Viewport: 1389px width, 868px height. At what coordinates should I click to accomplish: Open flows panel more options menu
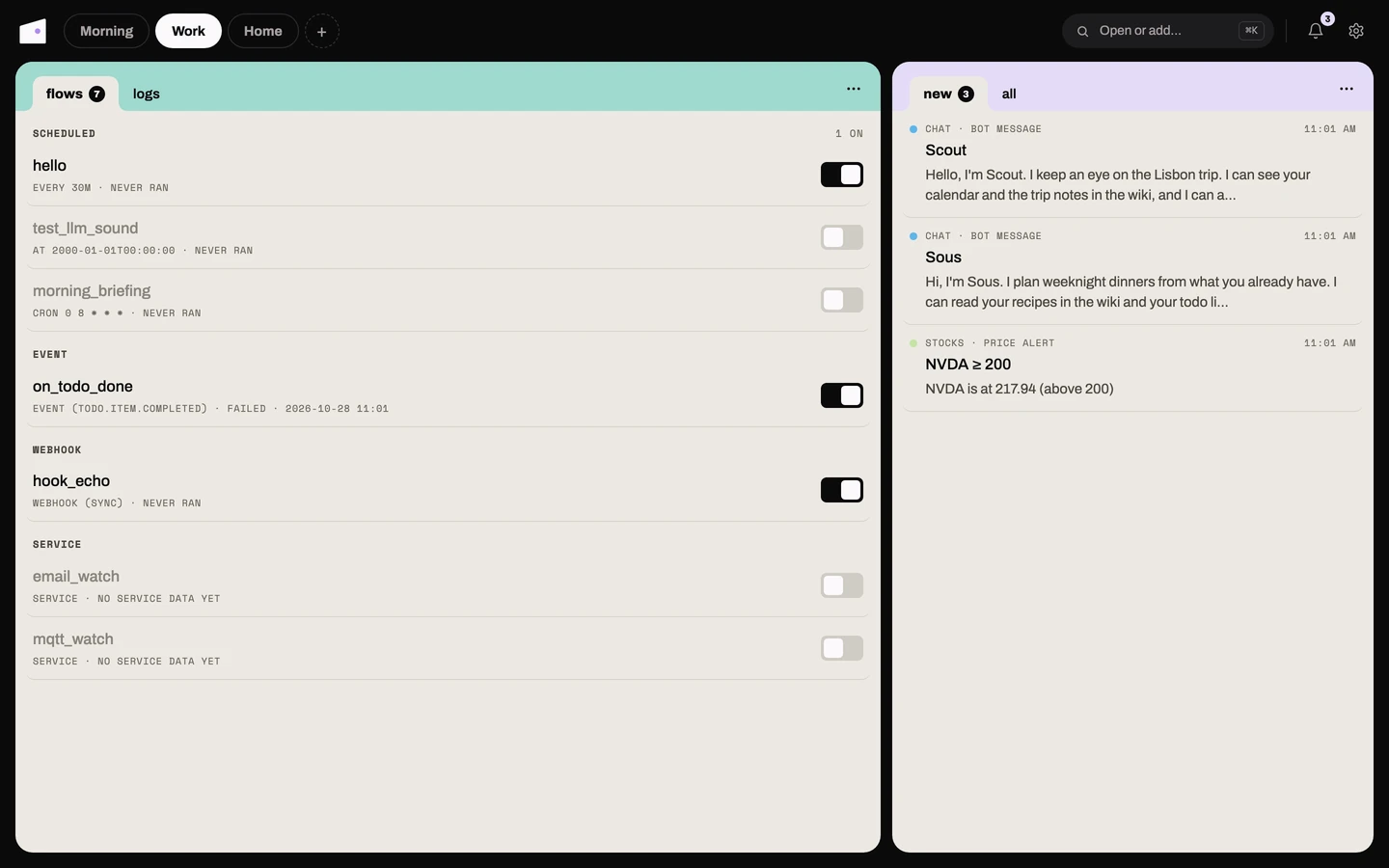tap(854, 89)
